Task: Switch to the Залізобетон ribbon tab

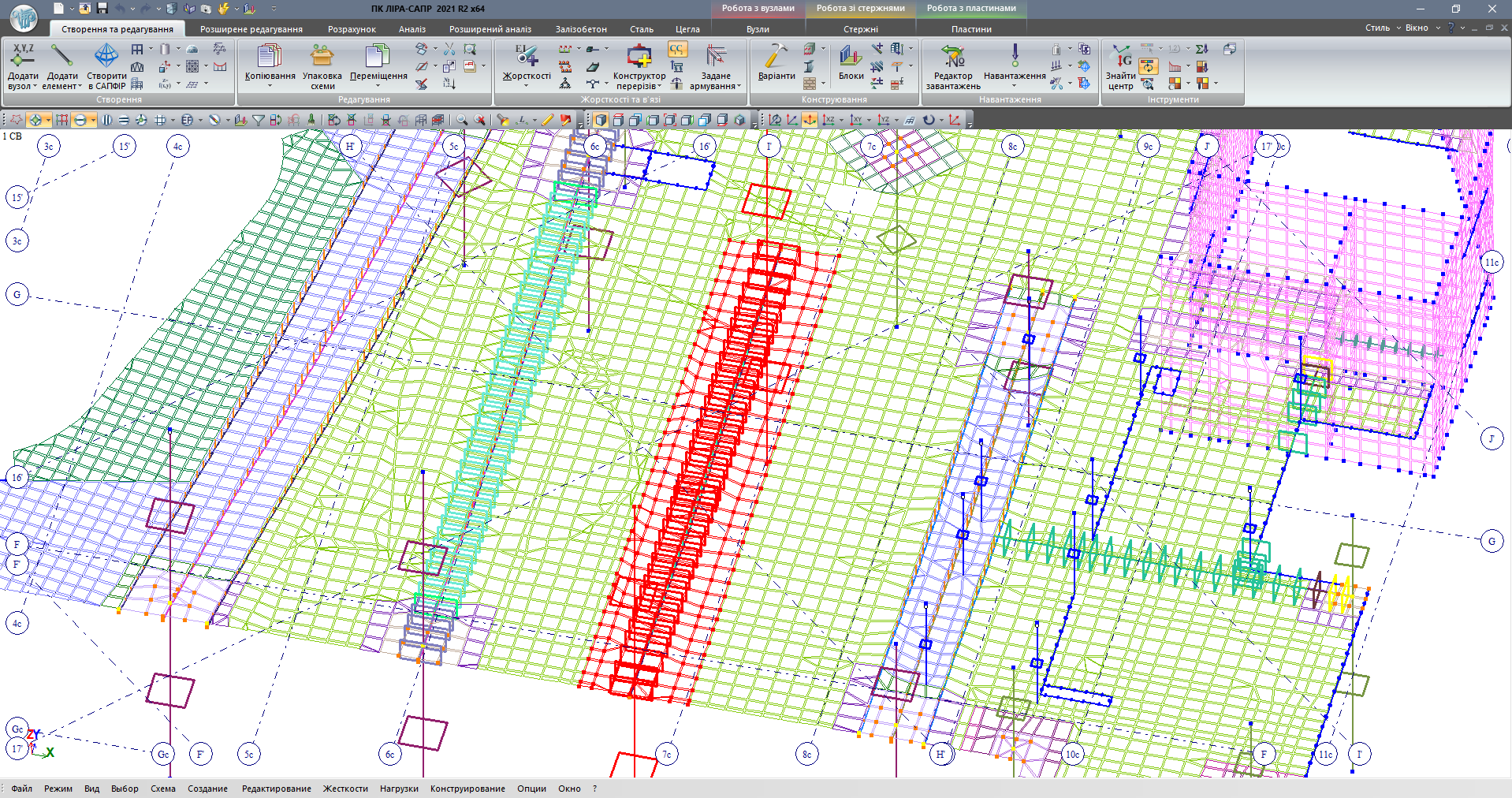Action: pos(581,29)
